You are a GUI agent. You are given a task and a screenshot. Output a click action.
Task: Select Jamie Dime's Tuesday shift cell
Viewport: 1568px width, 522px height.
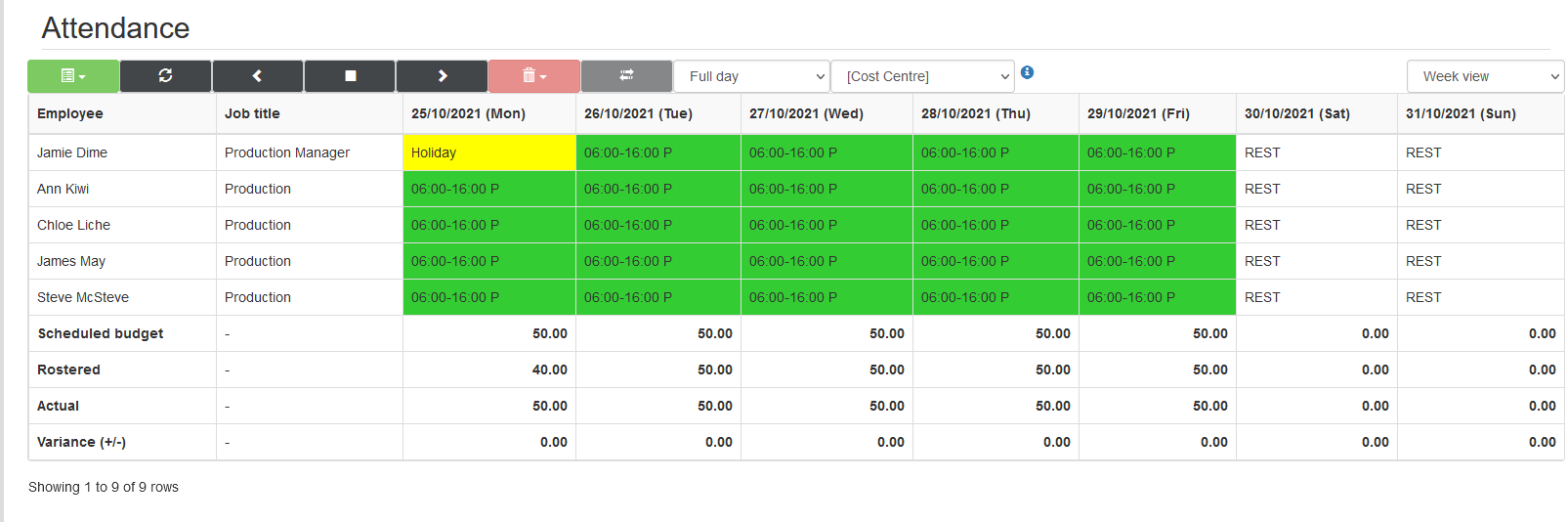[658, 152]
